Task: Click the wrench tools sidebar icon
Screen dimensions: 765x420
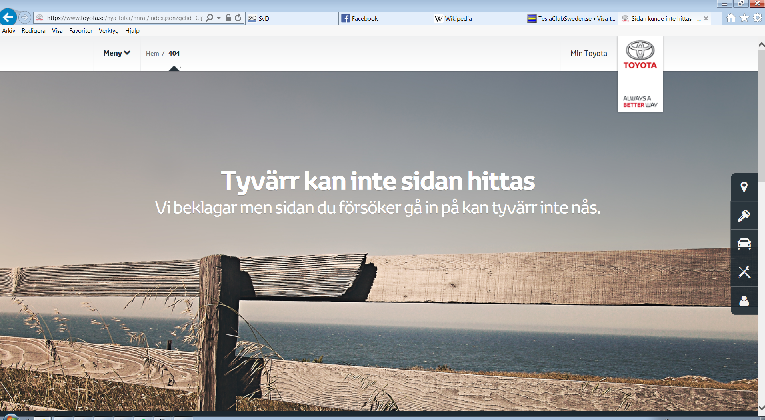Action: pos(744,272)
